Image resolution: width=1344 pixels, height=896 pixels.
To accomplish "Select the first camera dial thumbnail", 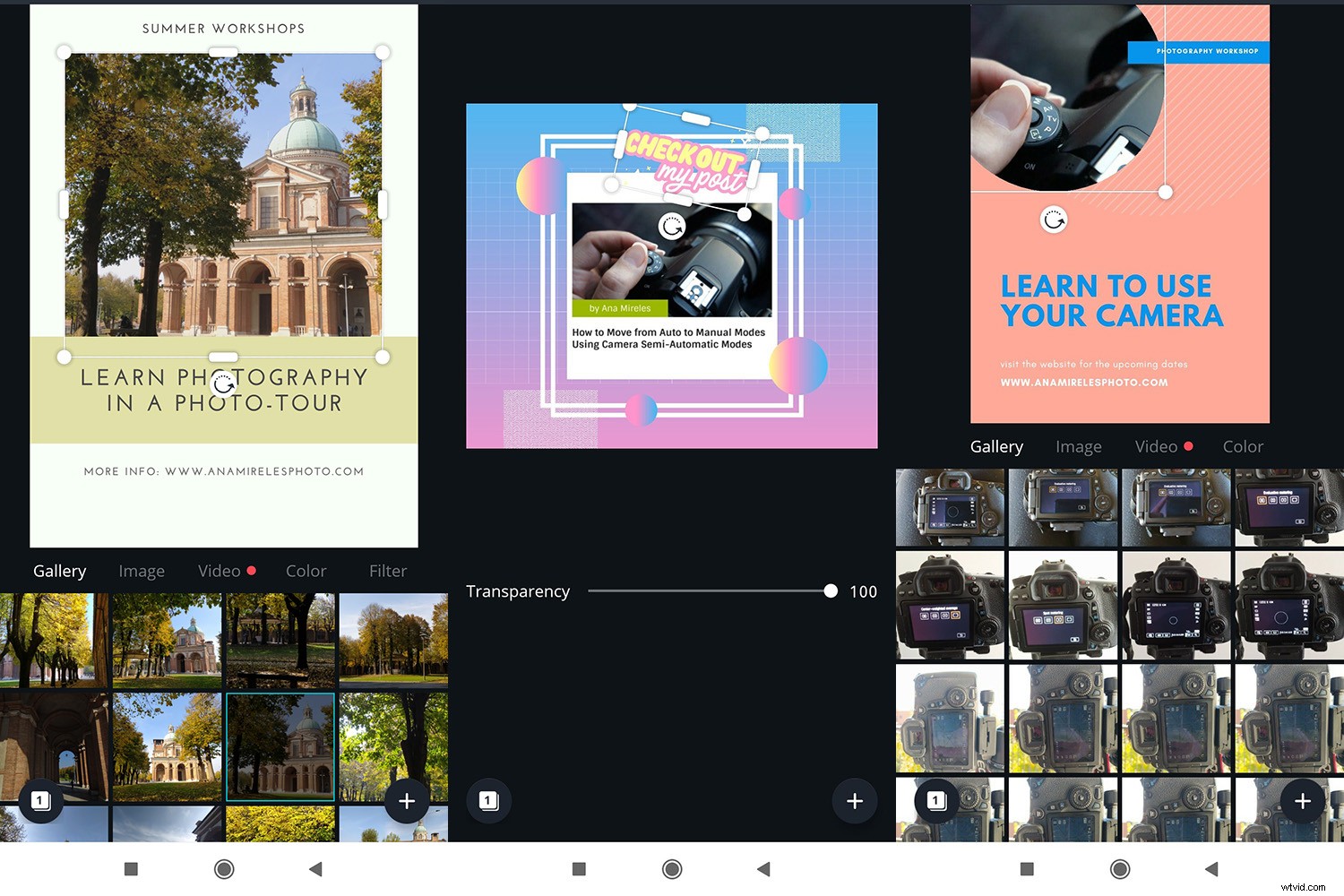I will coord(949,507).
